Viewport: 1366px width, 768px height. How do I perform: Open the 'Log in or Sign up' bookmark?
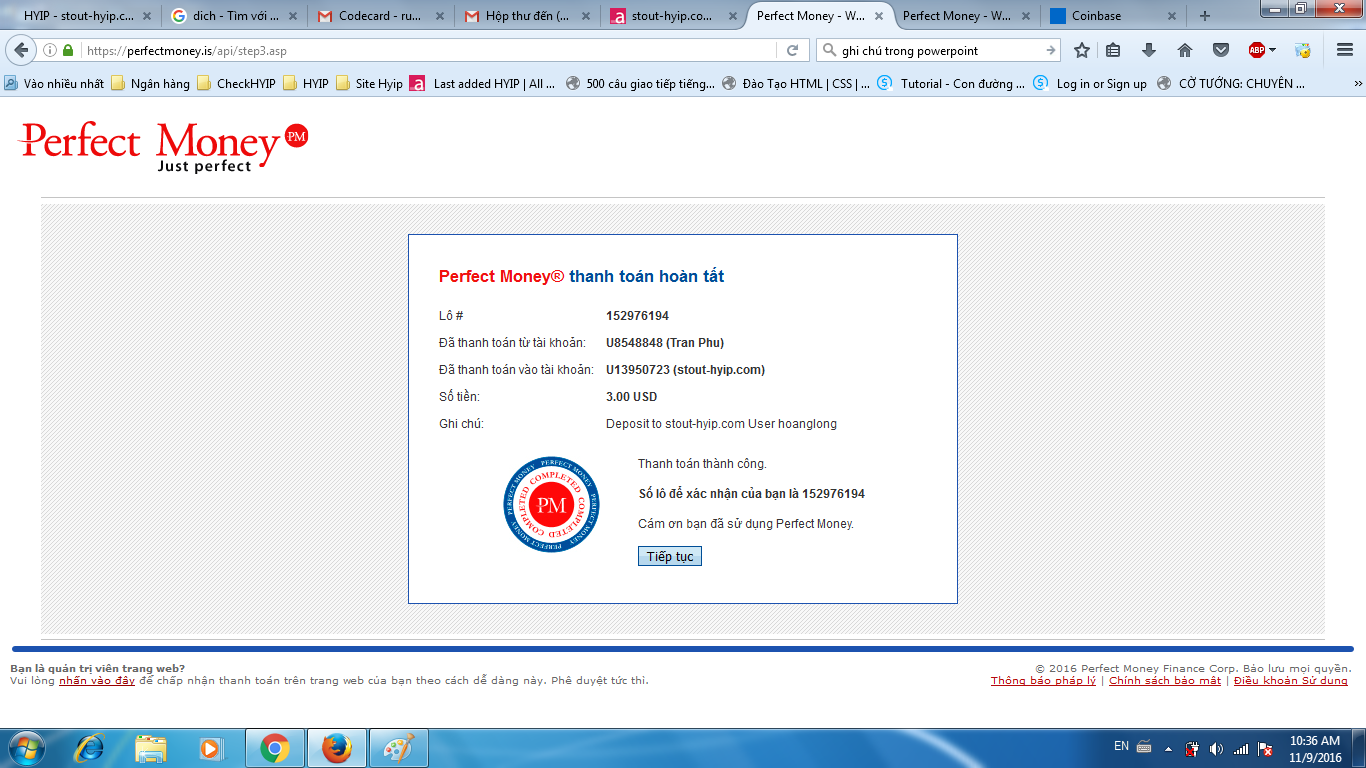(x=1091, y=84)
